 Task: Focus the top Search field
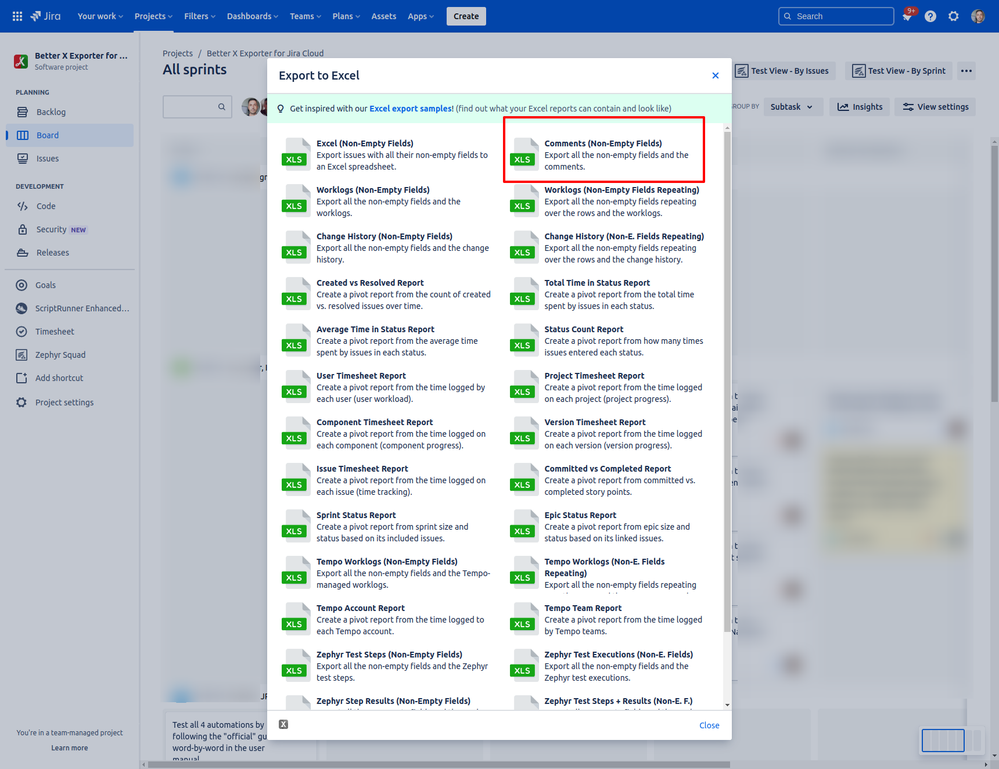coord(836,16)
